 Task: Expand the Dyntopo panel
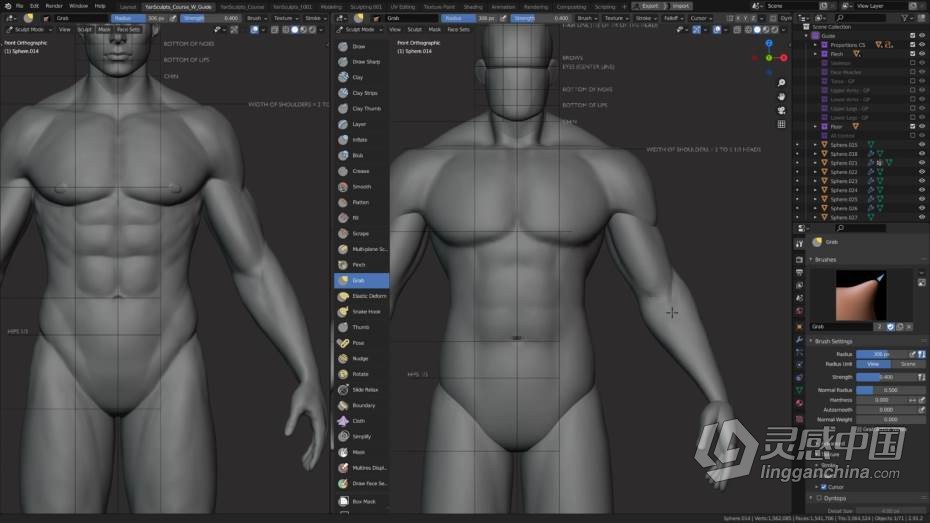pyautogui.click(x=811, y=498)
